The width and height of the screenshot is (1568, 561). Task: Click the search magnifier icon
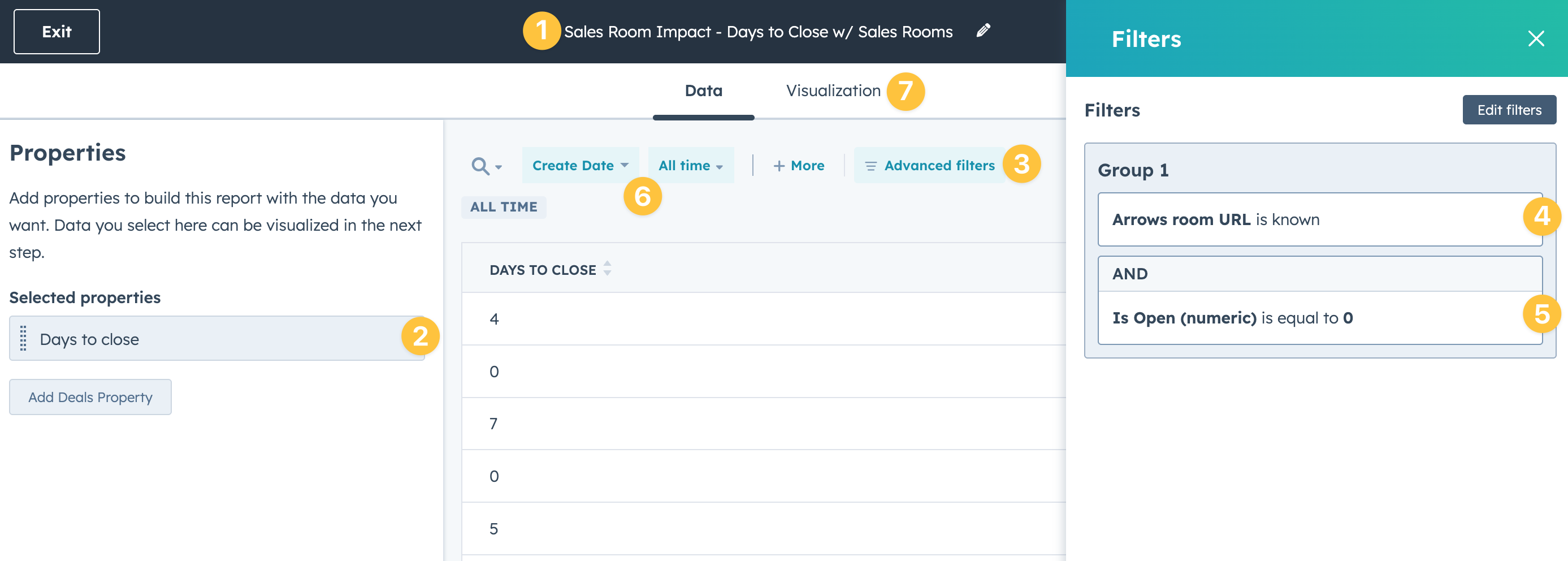pos(480,166)
